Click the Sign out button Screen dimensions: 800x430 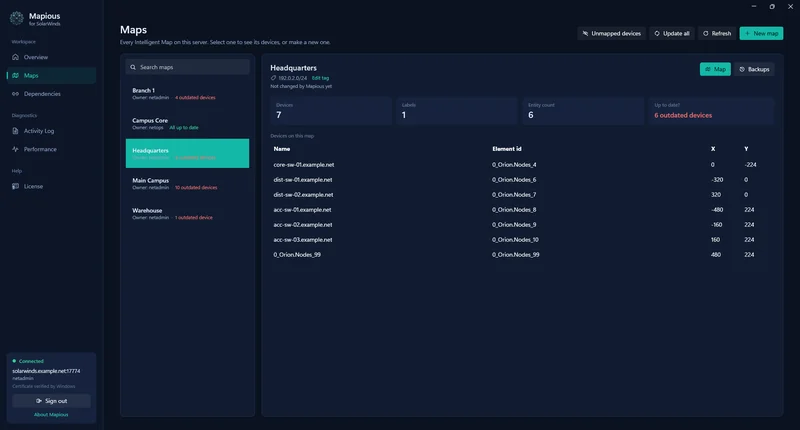click(x=52, y=401)
